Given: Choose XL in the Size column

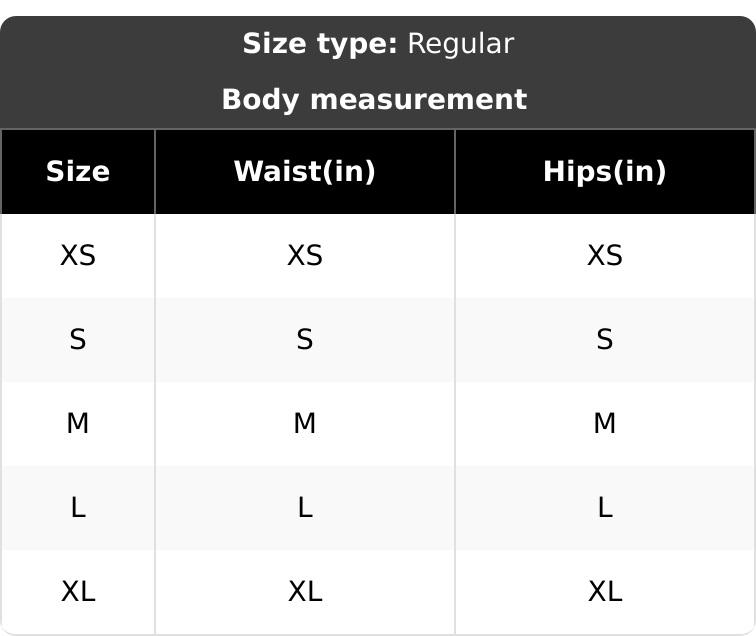Looking at the screenshot, I should 78,592.
